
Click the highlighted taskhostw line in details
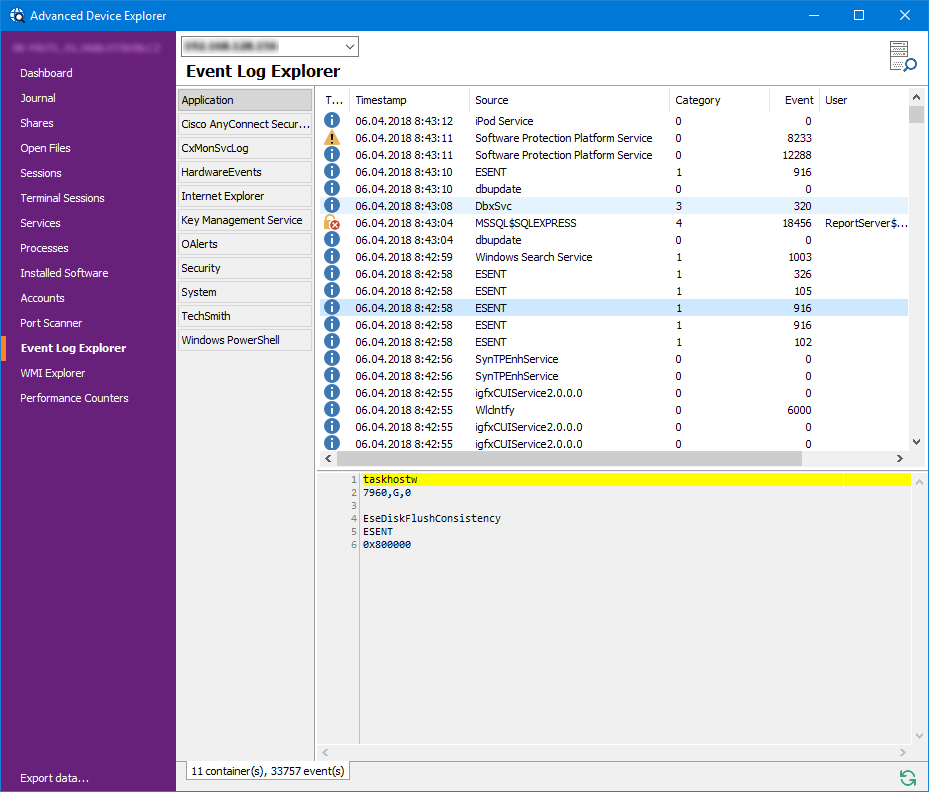coord(636,479)
